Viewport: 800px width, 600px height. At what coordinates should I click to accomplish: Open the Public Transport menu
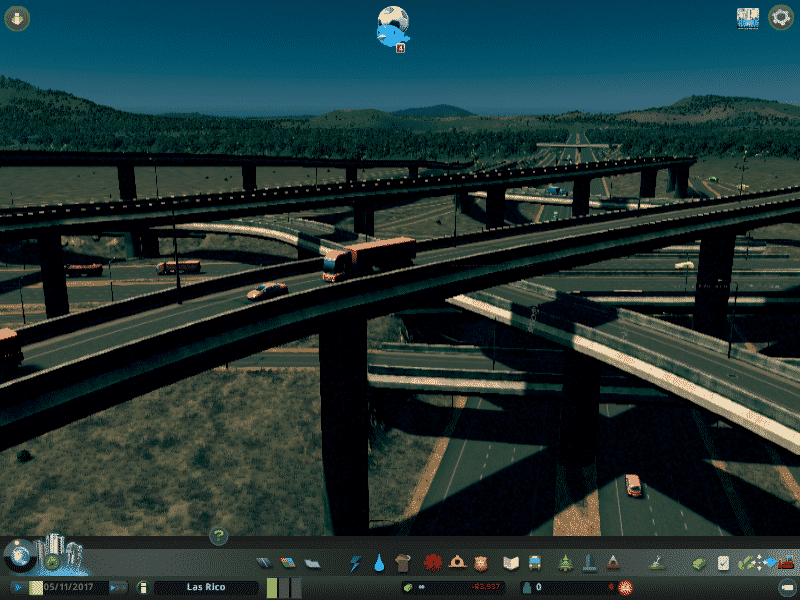tap(535, 563)
